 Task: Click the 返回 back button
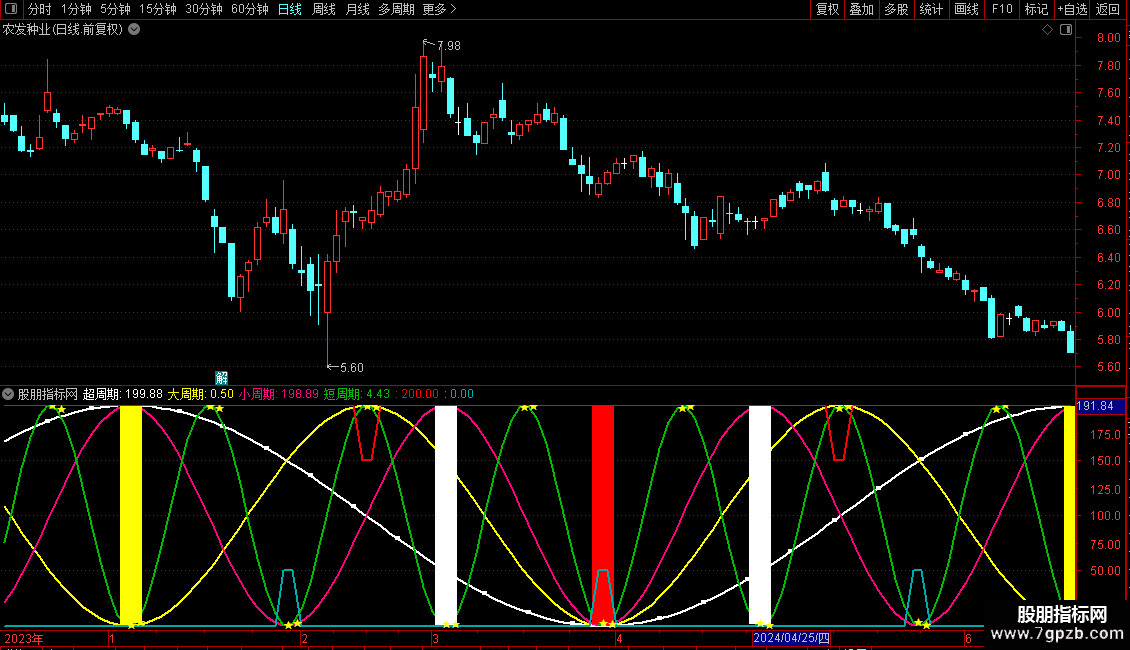pyautogui.click(x=1108, y=9)
